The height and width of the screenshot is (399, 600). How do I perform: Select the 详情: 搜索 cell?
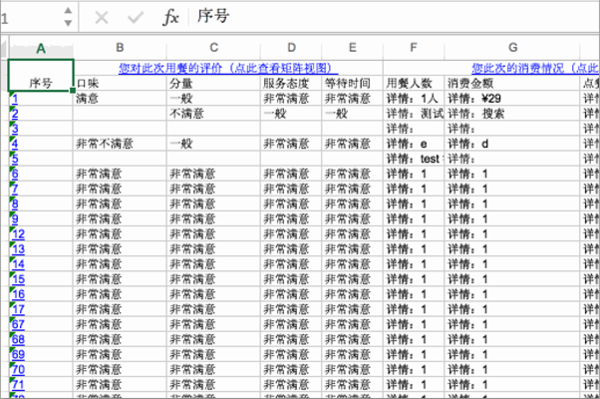tap(513, 114)
